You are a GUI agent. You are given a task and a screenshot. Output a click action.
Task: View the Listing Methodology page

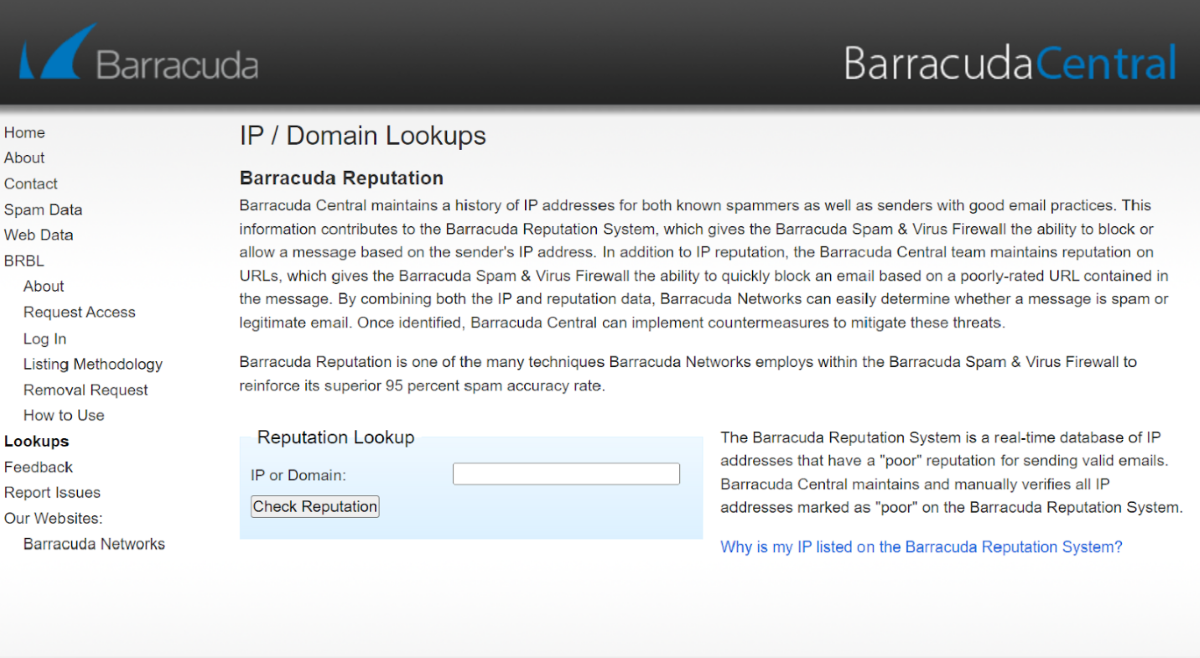coord(93,364)
